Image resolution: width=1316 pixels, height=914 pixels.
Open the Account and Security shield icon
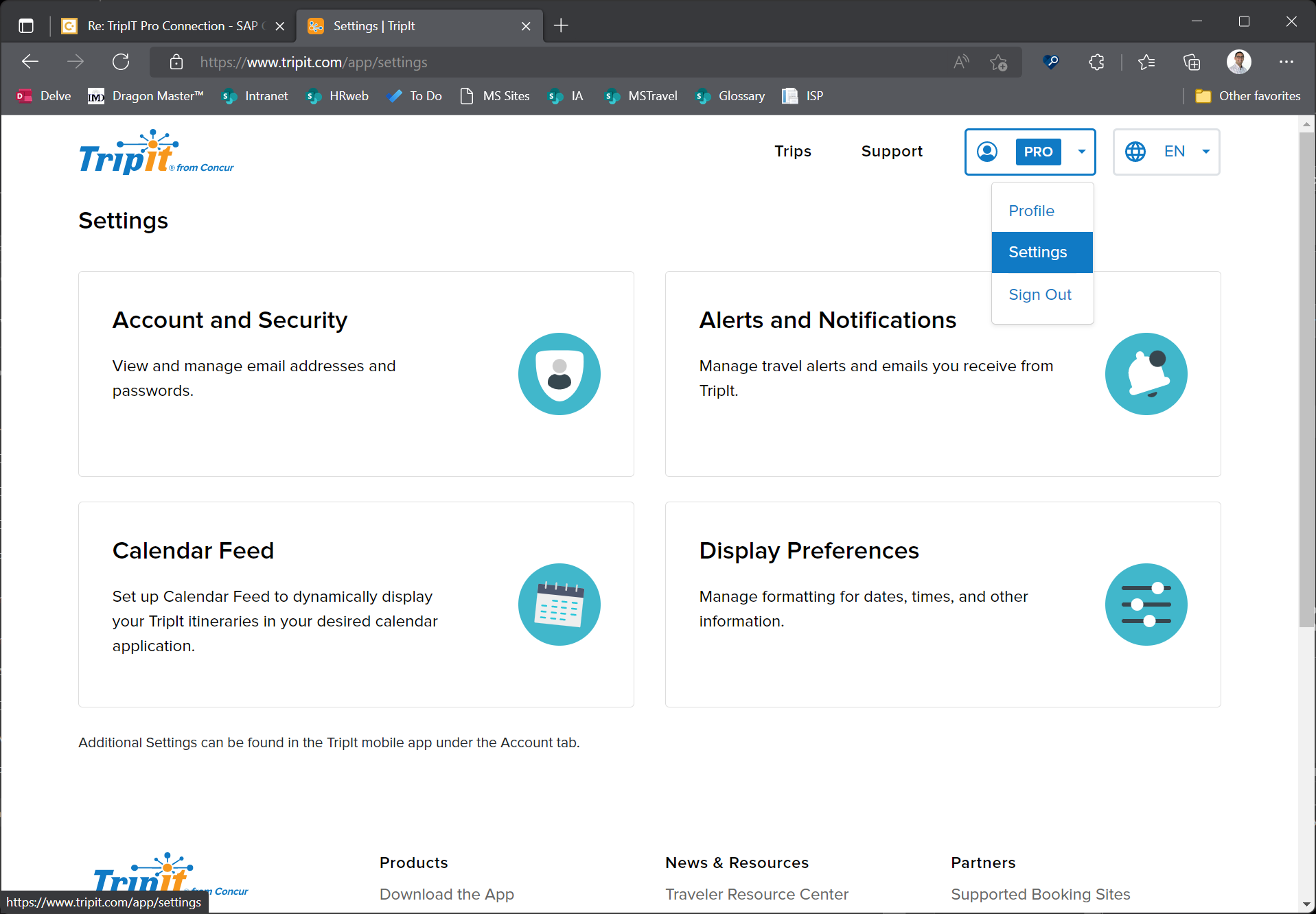pos(559,374)
